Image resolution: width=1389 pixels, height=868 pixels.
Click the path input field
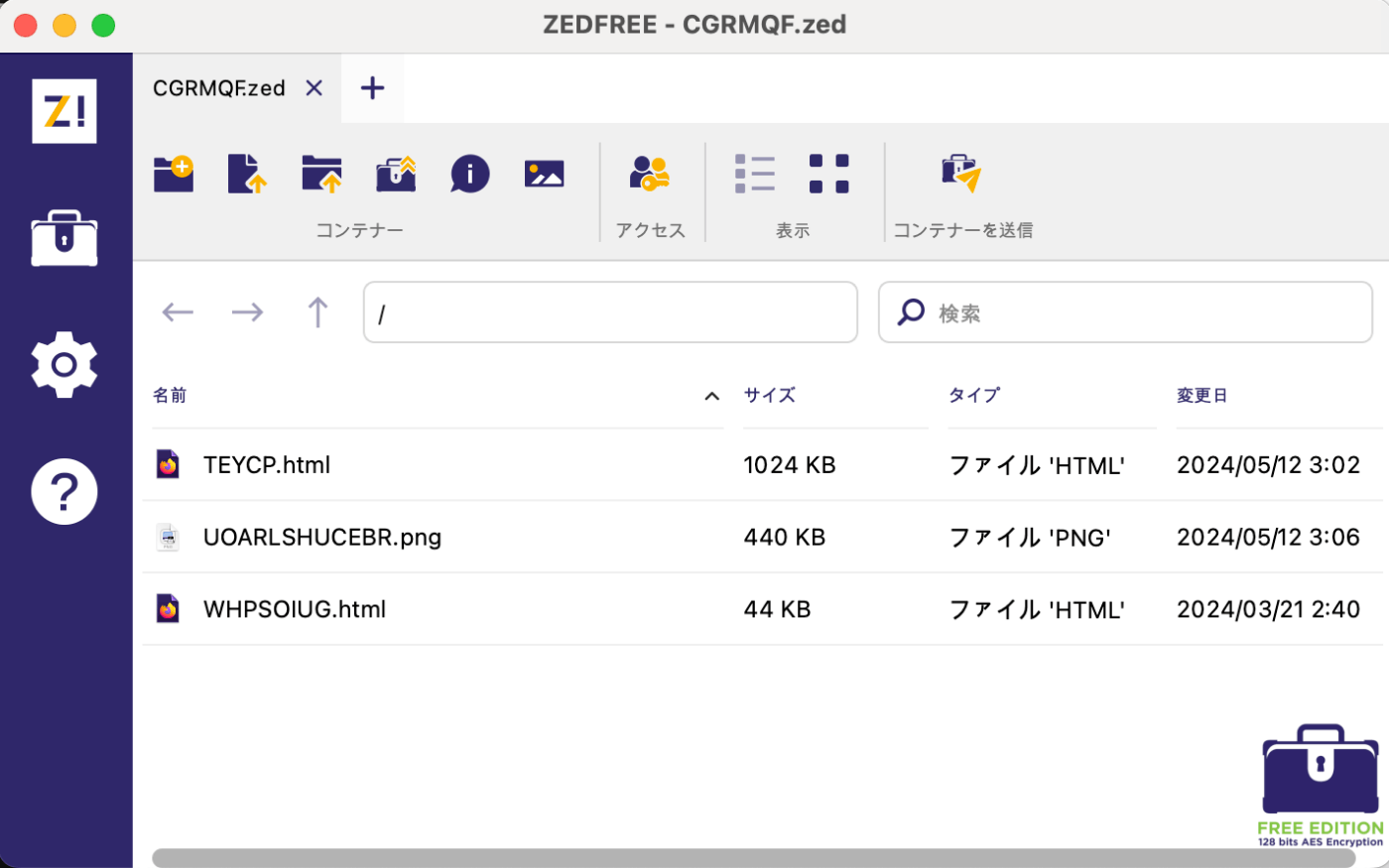click(x=610, y=312)
